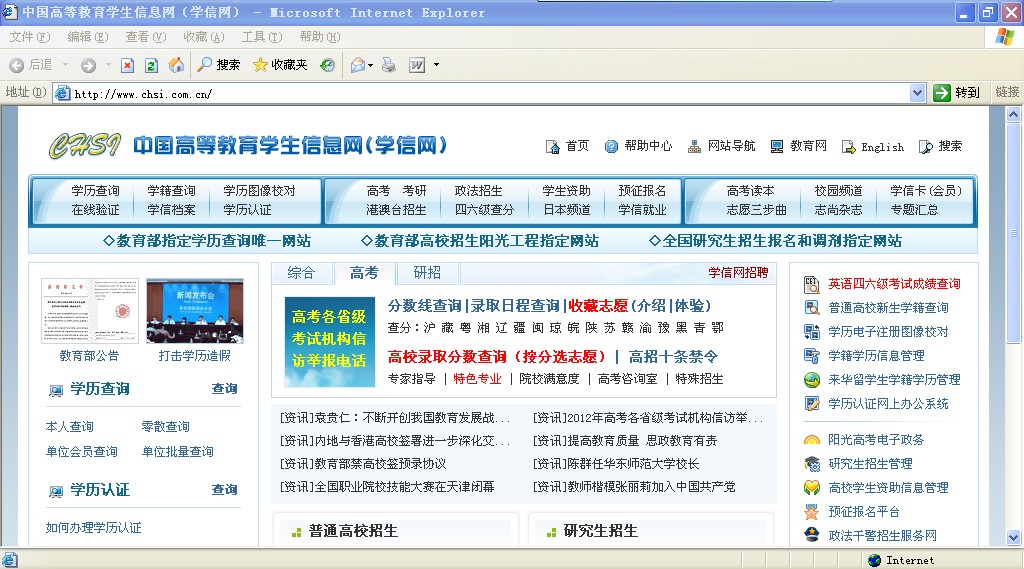Open the 工具(T) menu

coord(262,37)
